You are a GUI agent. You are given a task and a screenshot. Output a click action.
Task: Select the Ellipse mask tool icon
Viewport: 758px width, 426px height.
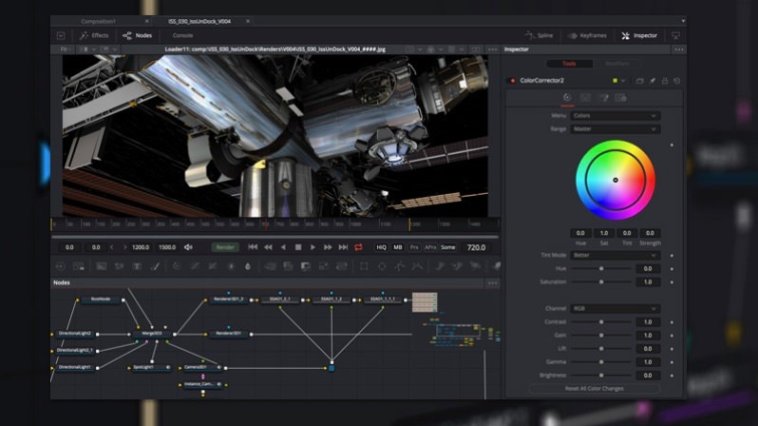(381, 266)
